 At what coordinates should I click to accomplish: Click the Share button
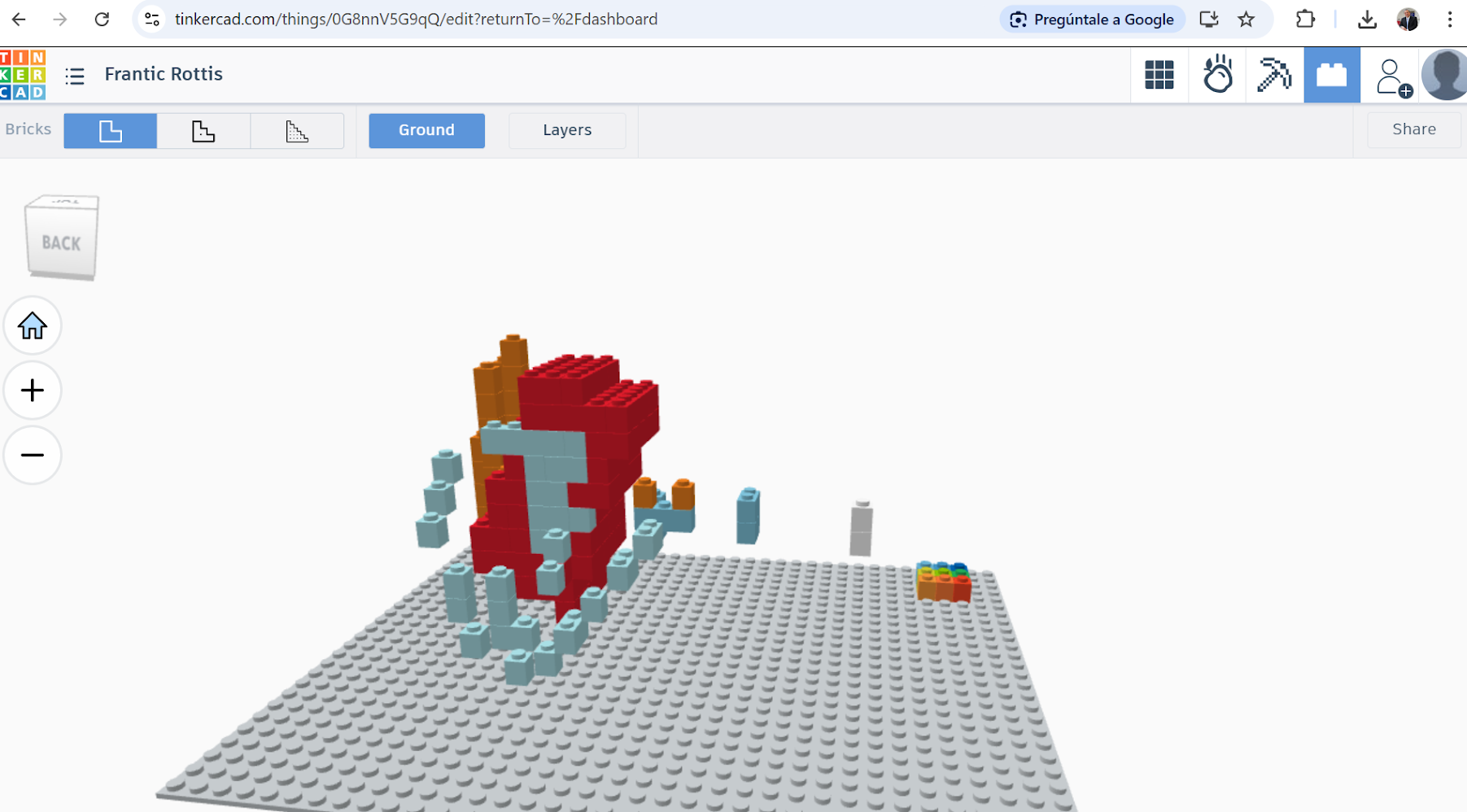pyautogui.click(x=1414, y=129)
